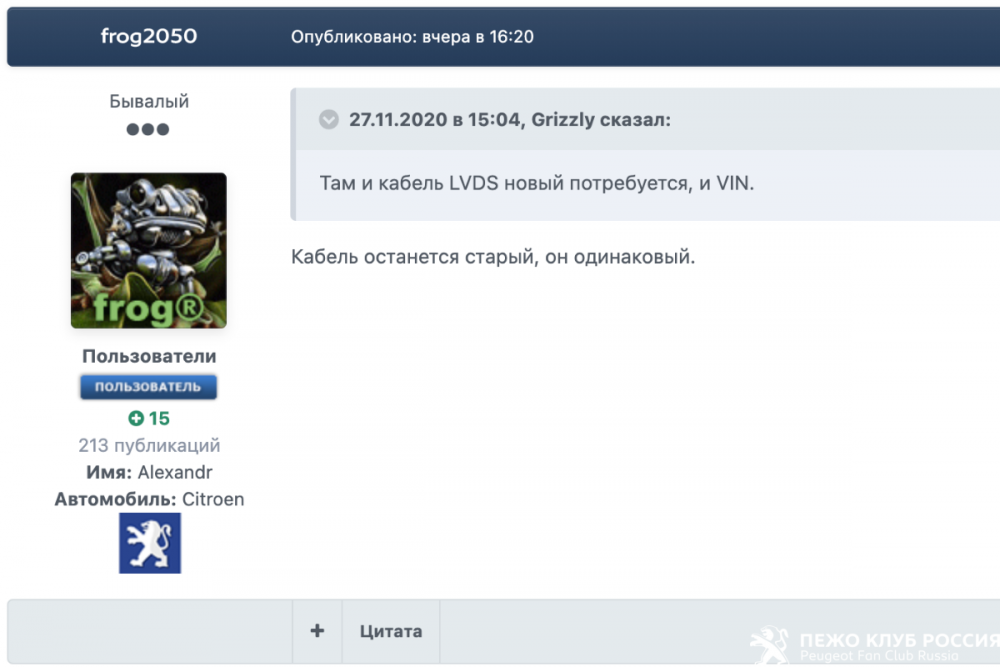The height and width of the screenshot is (667, 1000).
Task: Click the Пользователи member group link
Action: [148, 356]
